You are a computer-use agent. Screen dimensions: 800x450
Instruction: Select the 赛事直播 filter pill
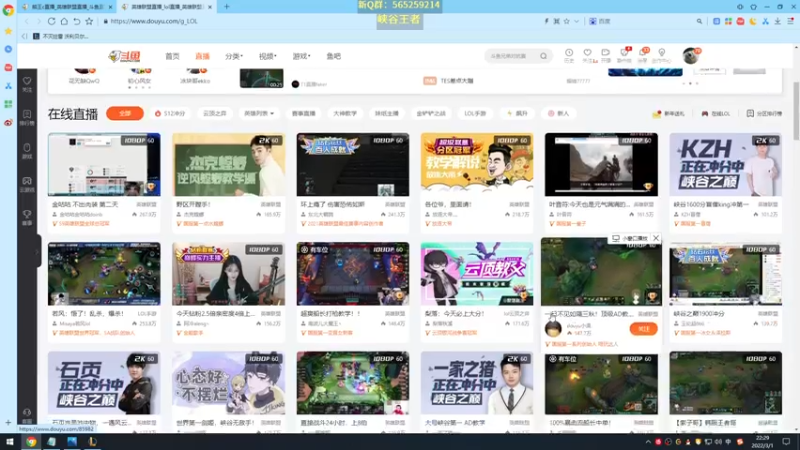tap(304, 113)
